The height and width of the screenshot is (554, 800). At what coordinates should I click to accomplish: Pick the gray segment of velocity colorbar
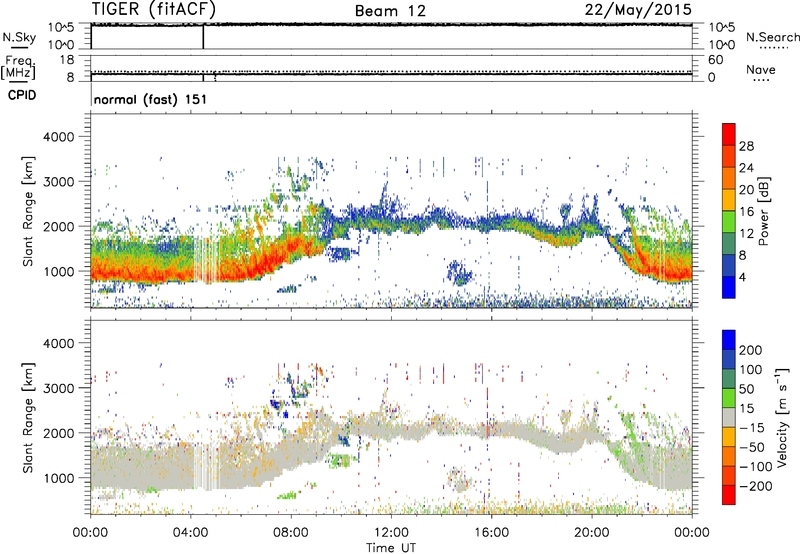pos(729,417)
